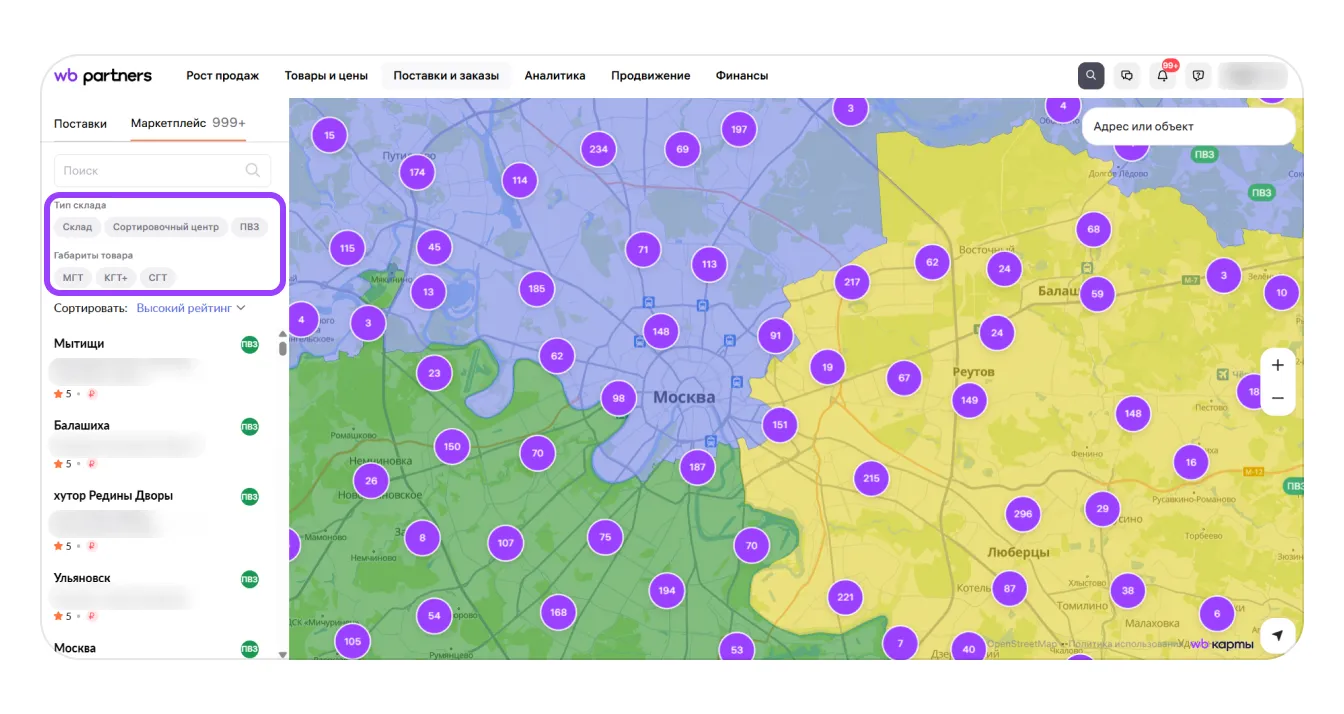Zoom in the map with plus button

point(1278,365)
